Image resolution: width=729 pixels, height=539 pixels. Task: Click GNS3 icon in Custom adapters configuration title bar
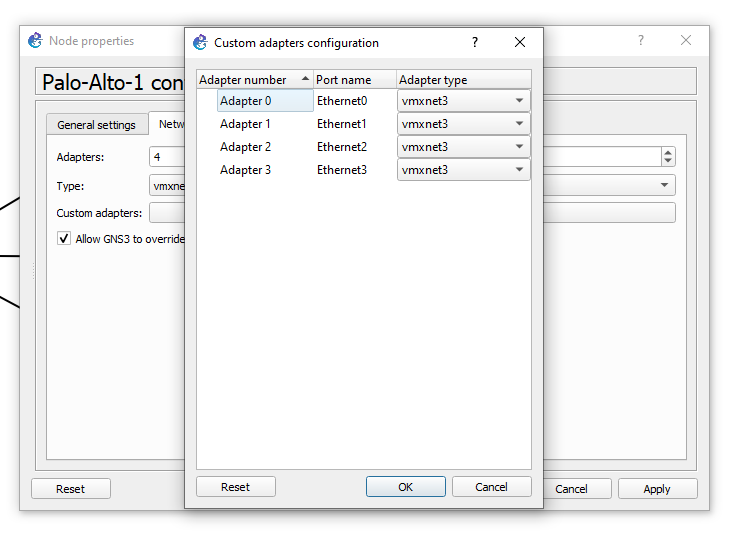pos(200,42)
